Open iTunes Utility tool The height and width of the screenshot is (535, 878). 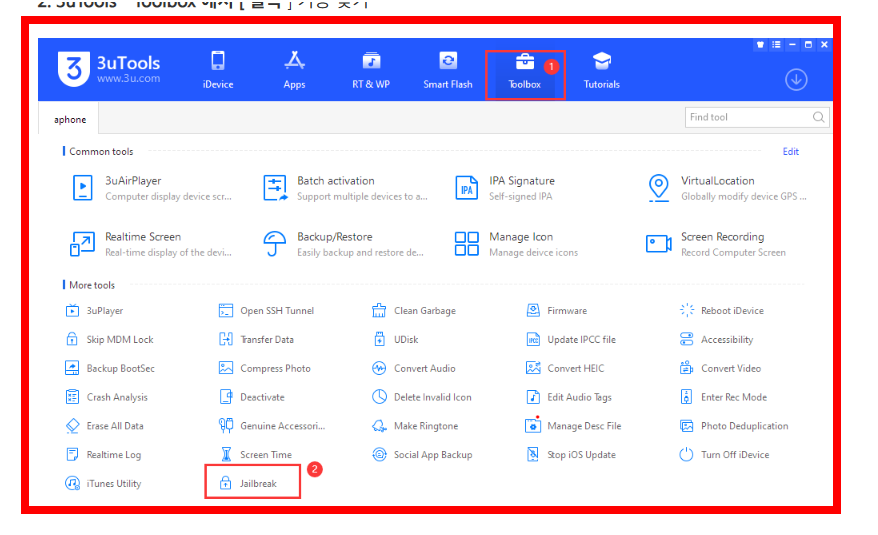(x=103, y=483)
